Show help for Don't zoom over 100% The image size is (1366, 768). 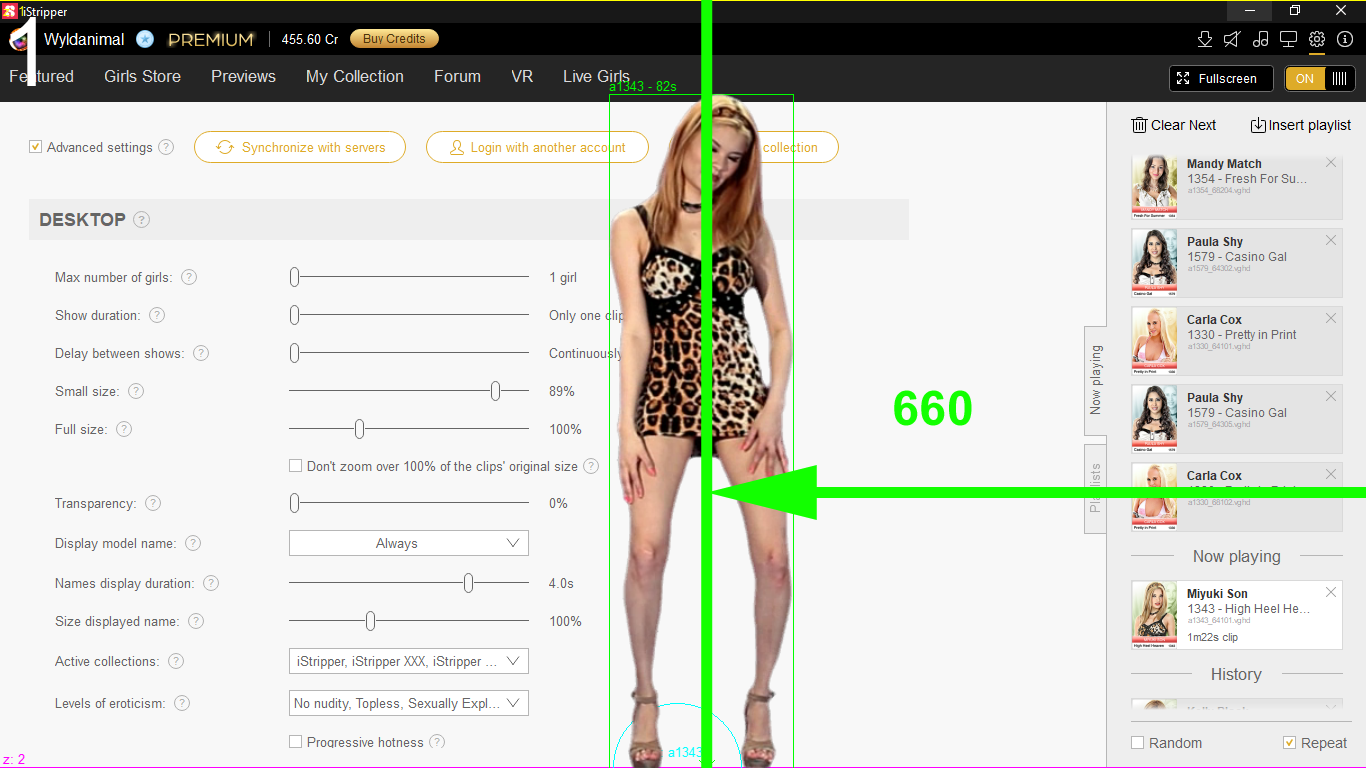591,466
